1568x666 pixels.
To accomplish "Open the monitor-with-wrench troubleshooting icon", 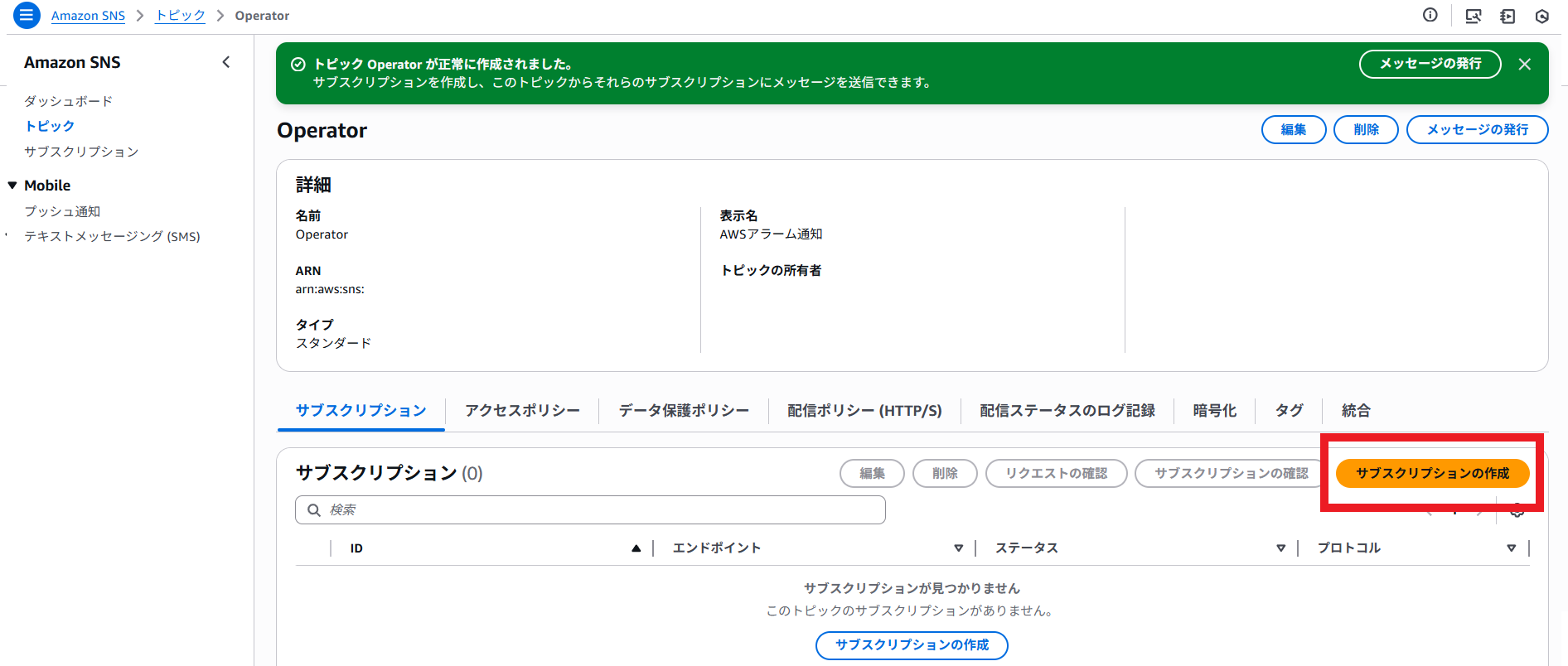I will click(1473, 16).
